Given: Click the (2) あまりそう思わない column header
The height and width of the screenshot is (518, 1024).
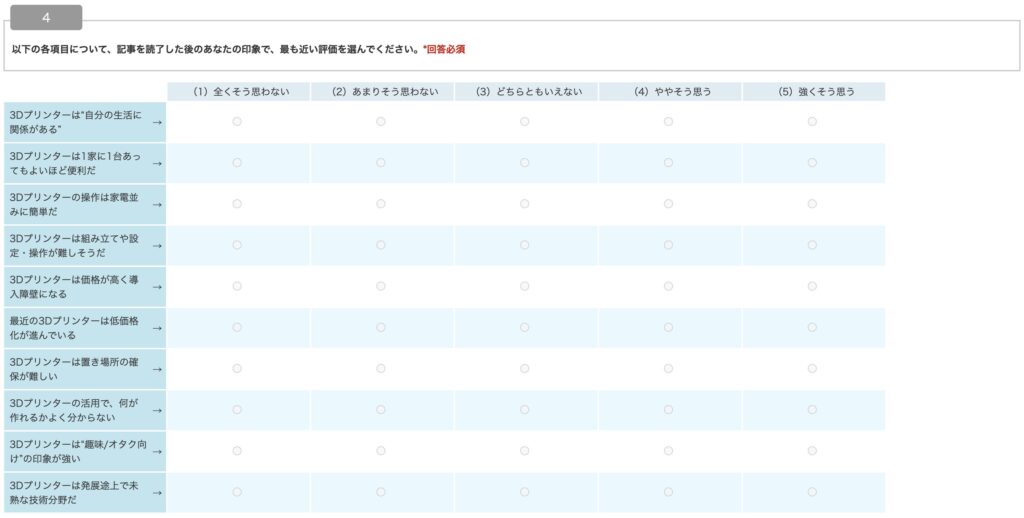Looking at the screenshot, I should point(382,91).
